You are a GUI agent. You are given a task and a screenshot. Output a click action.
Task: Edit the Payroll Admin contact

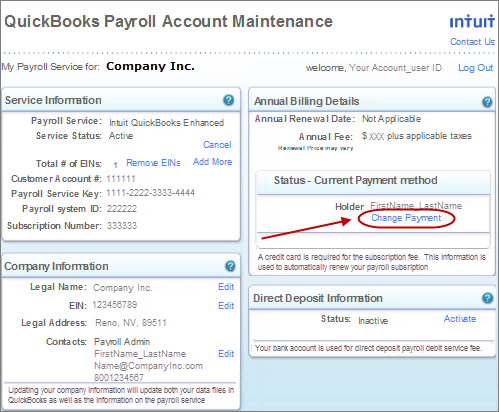(226, 354)
